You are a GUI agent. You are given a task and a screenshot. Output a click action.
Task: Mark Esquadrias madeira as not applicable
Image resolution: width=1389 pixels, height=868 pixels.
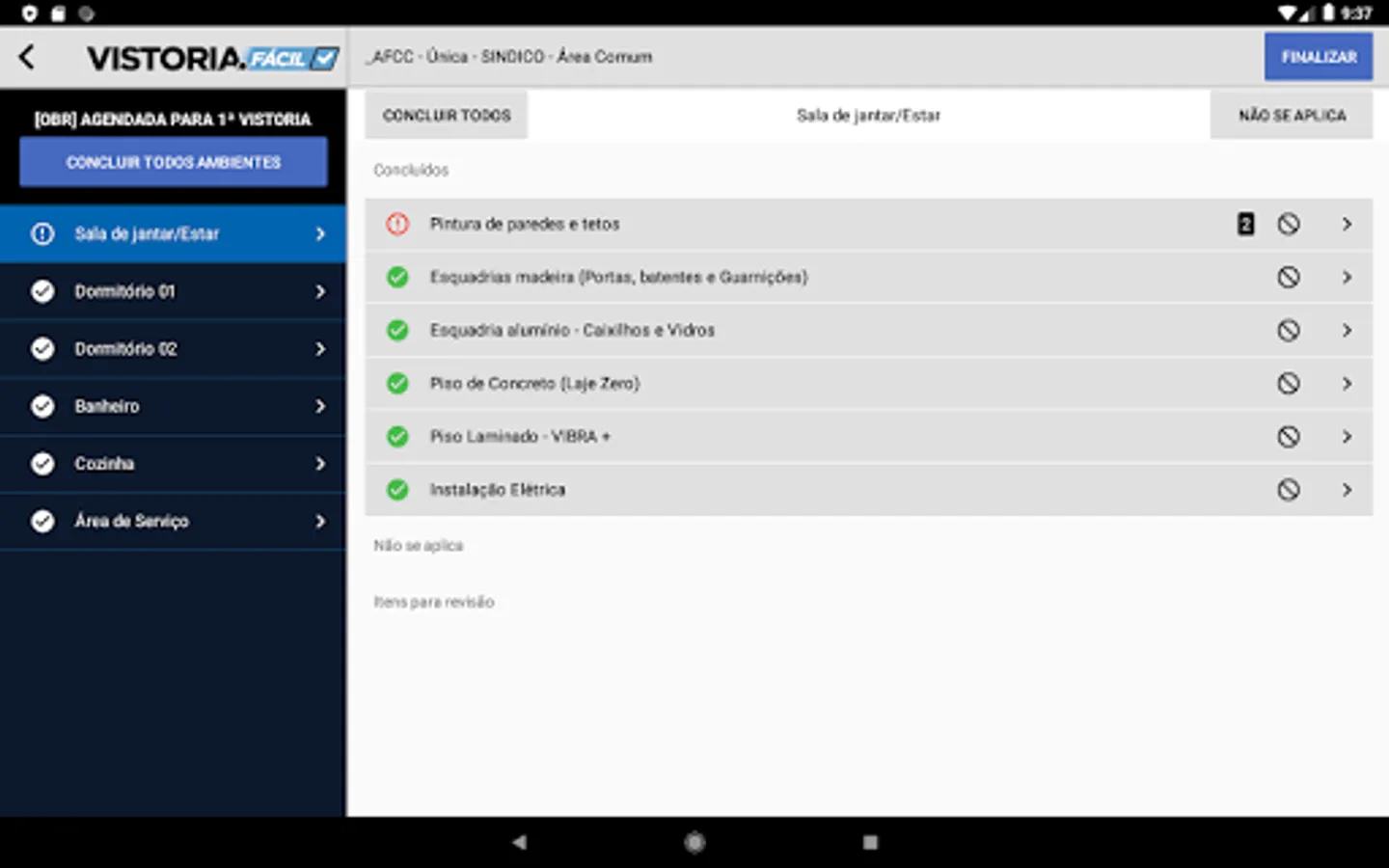click(1289, 277)
